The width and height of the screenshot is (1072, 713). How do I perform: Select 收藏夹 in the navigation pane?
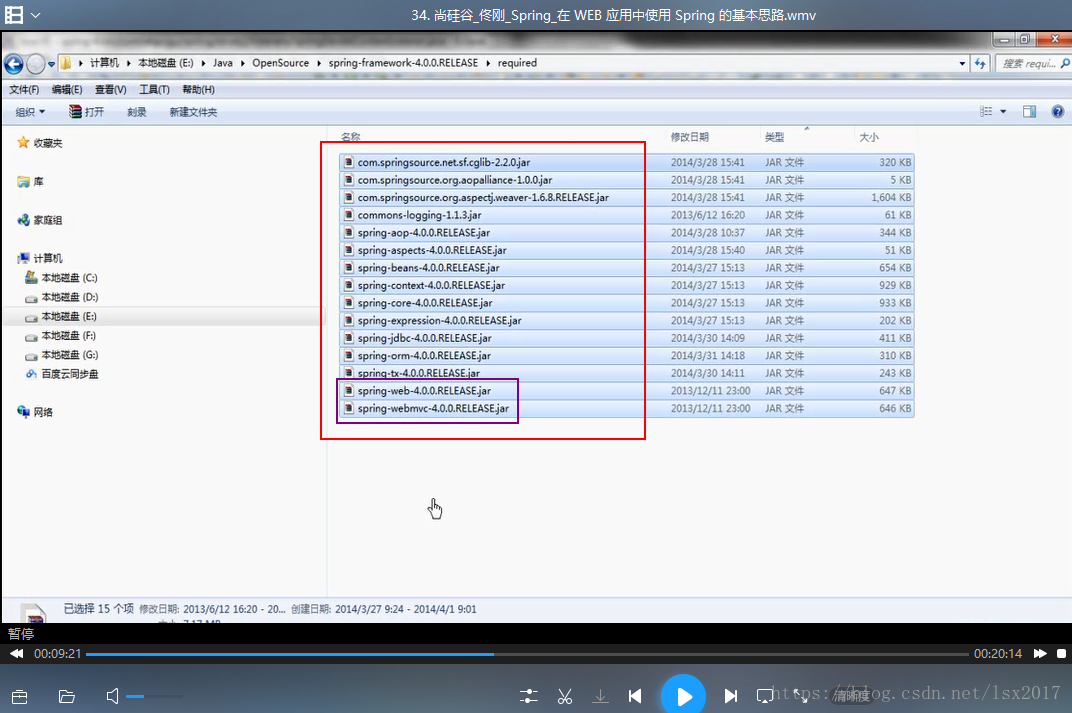tap(48, 143)
